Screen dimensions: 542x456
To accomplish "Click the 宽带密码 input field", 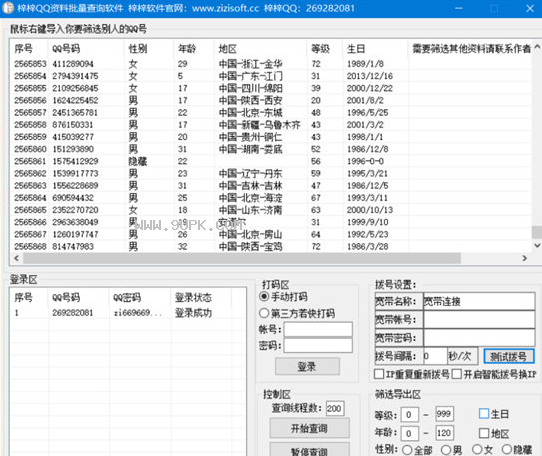I will point(479,338).
